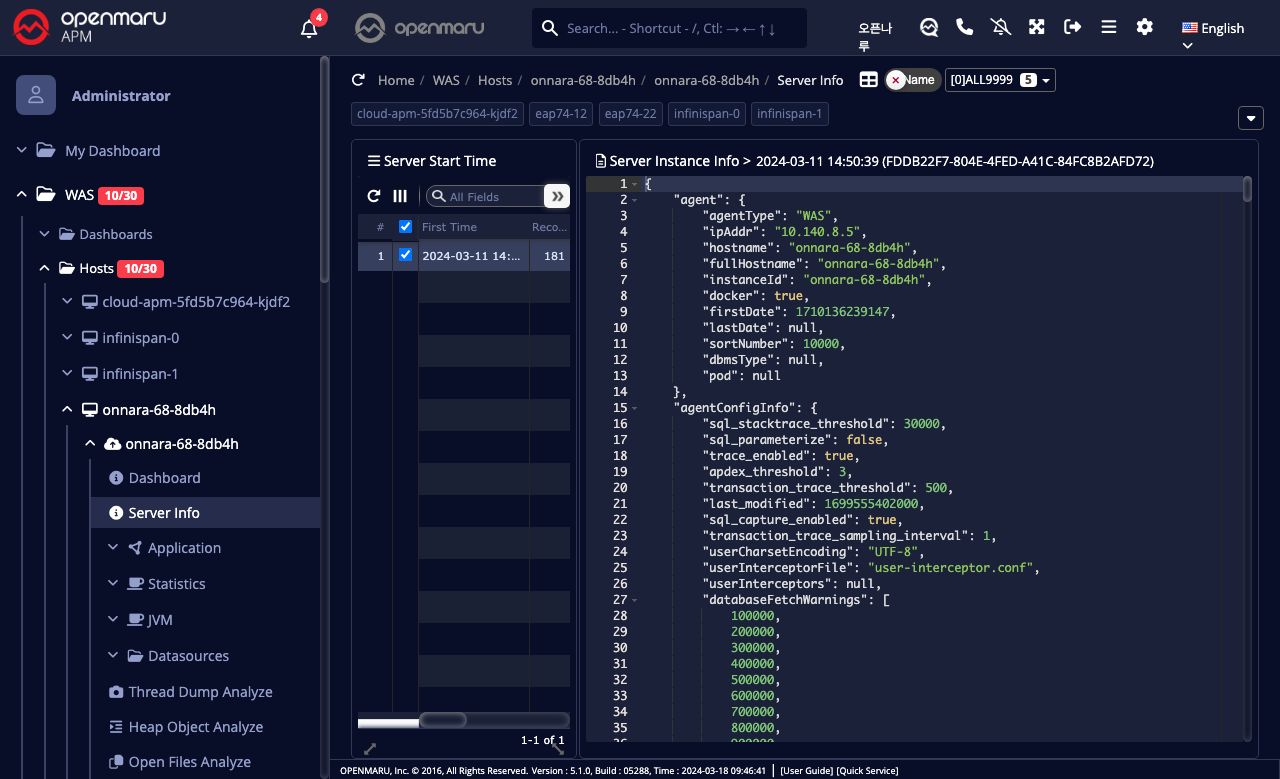Open the notifications bell with badge 4
Screen dimensions: 1280x779
309,28
